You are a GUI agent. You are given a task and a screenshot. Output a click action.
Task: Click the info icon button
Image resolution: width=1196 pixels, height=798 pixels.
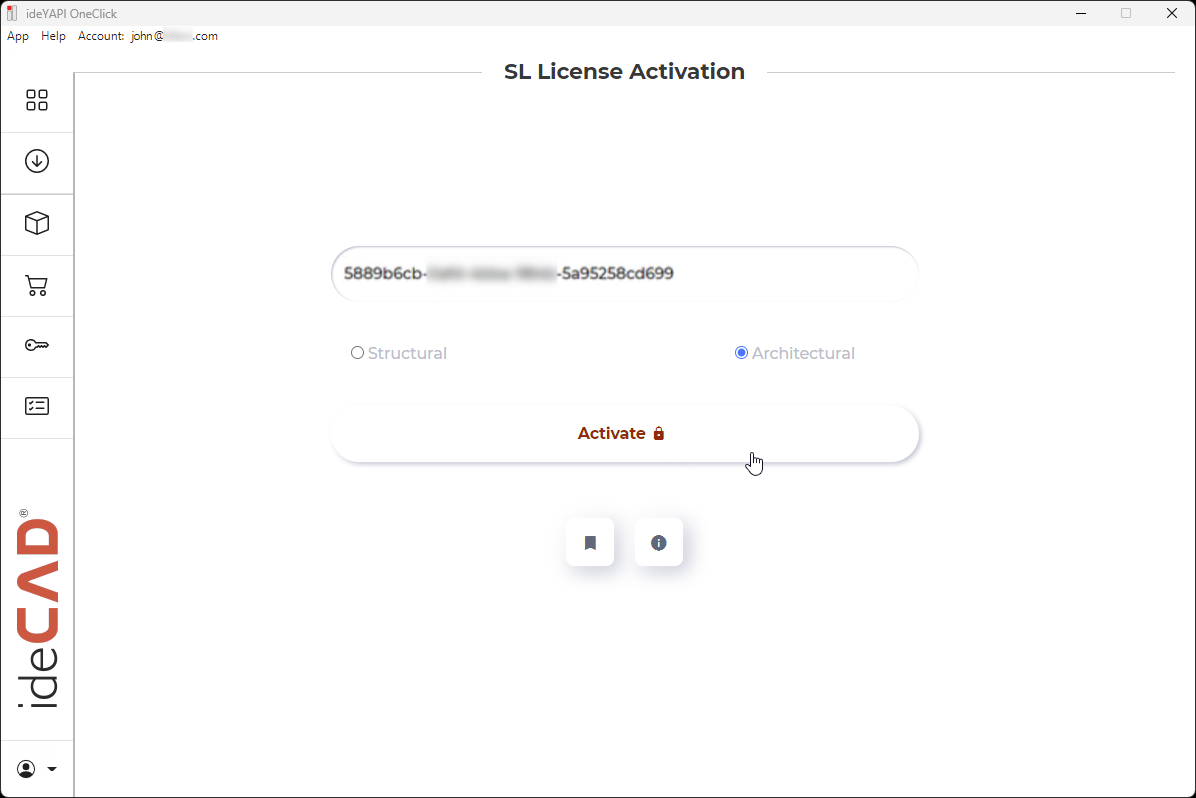[658, 542]
